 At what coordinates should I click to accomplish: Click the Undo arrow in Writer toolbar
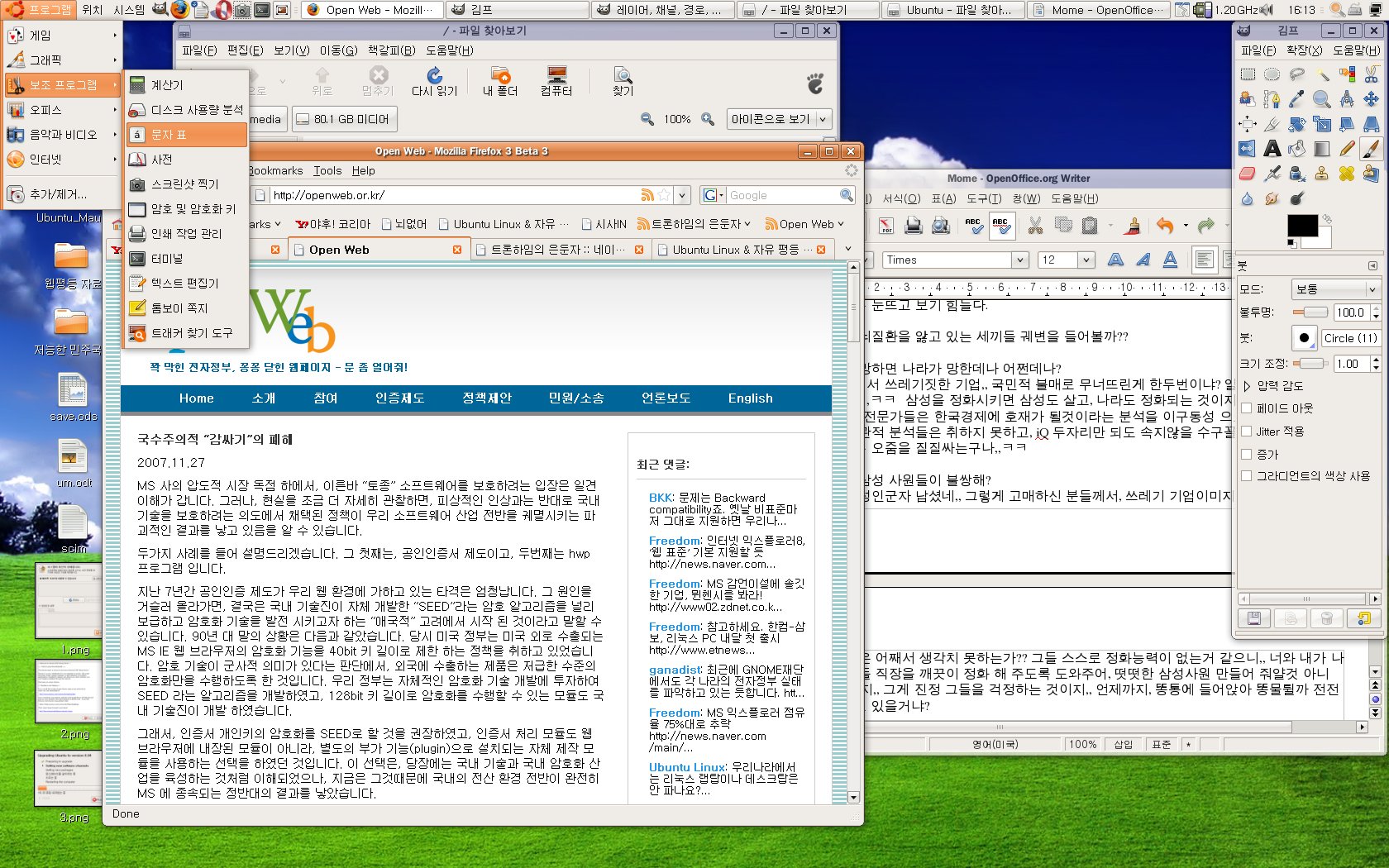point(1165,226)
